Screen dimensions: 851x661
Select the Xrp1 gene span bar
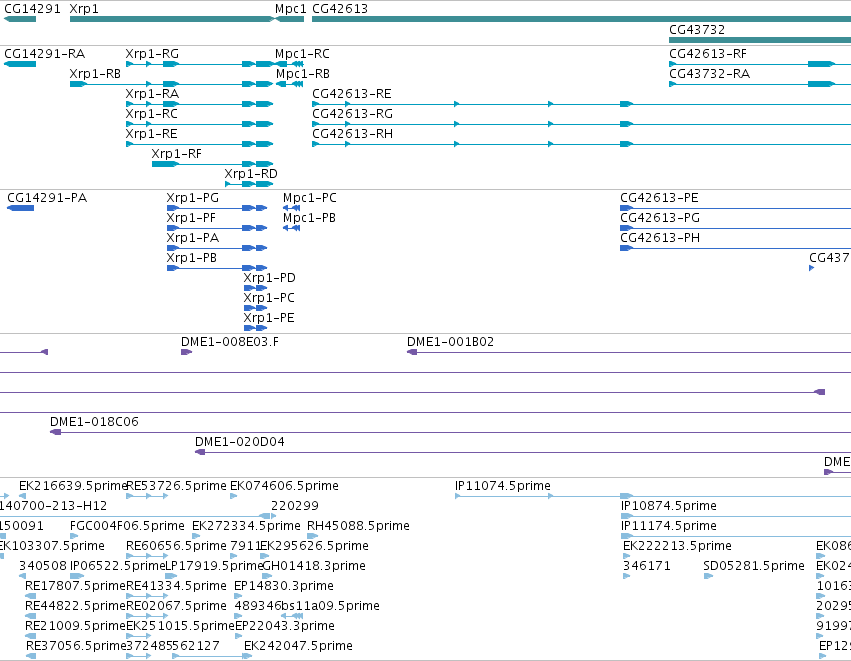173,19
